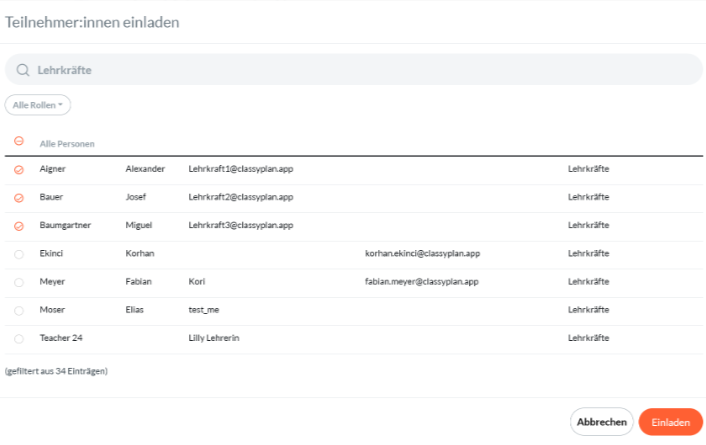This screenshot has height=445, width=706.
Task: Click the first name Fabian
Action: [138, 282]
